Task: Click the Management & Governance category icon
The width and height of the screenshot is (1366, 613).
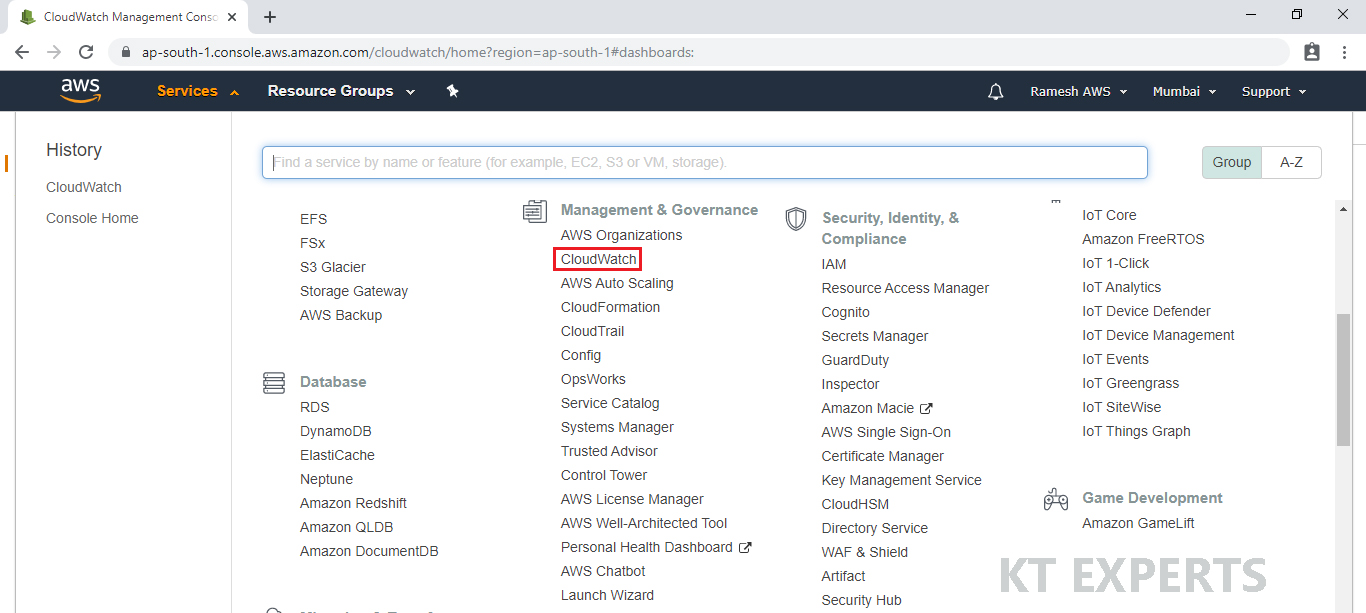Action: click(535, 211)
